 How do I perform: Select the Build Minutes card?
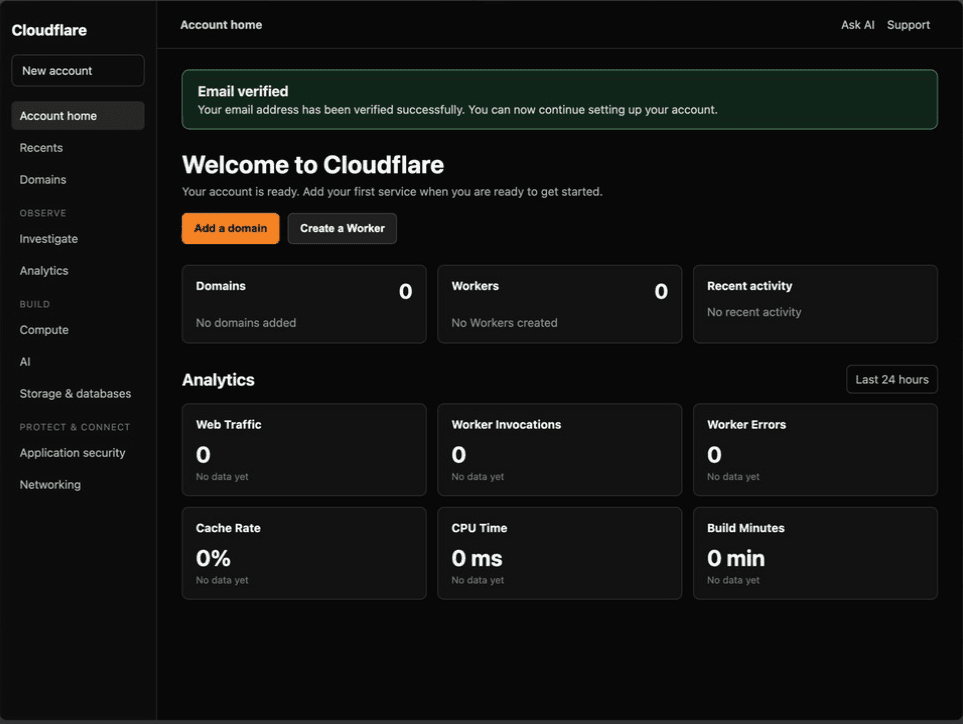(815, 553)
